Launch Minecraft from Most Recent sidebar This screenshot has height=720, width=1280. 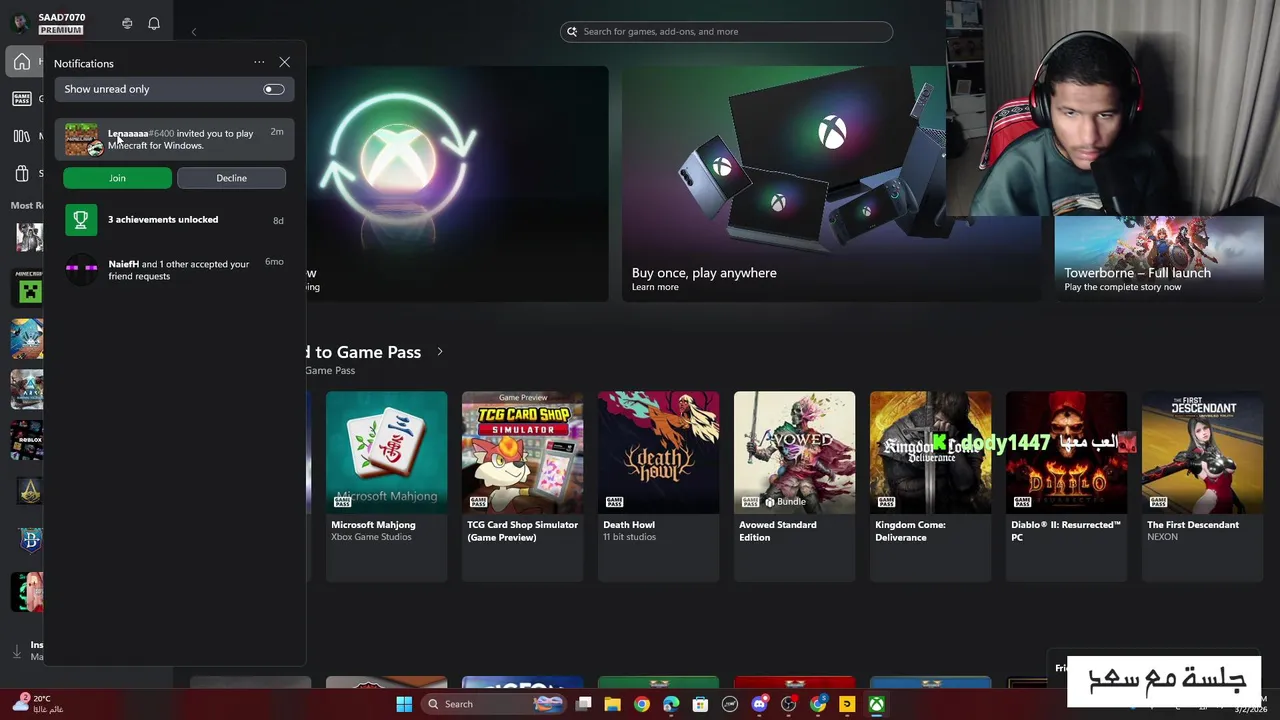click(27, 288)
